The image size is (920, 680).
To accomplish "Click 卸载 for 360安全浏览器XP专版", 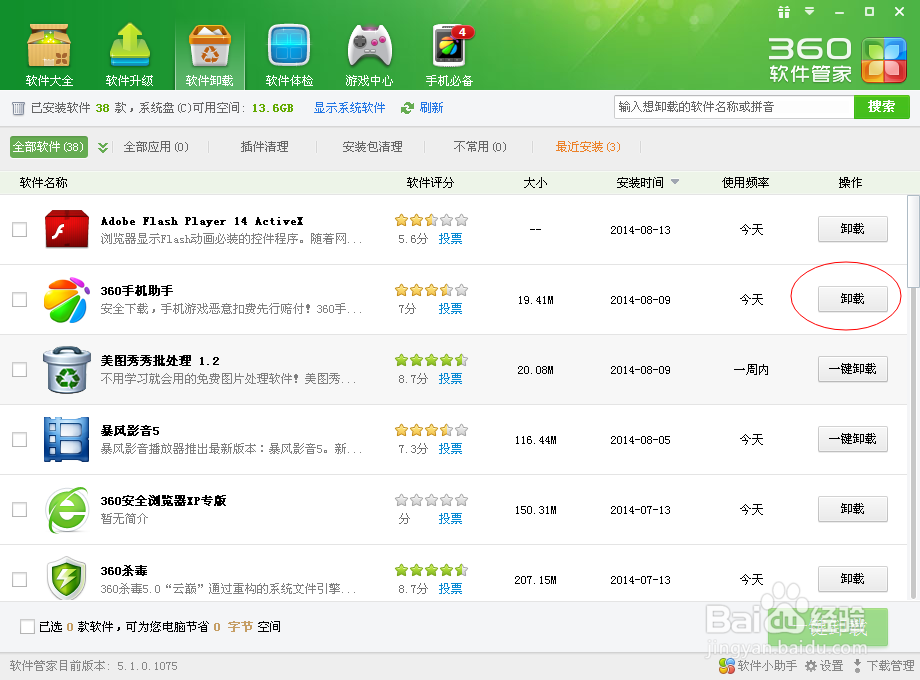I will (x=853, y=509).
